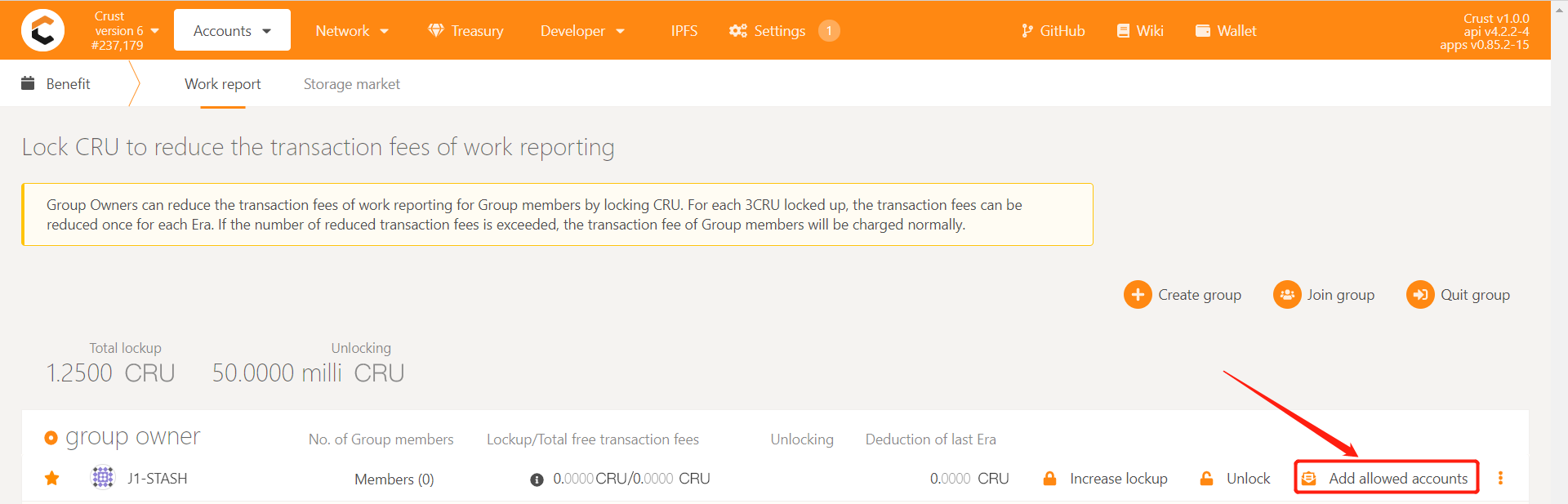1568x504 pixels.
Task: Click the Total lockup 1.2500 CRU value
Action: click(110, 372)
